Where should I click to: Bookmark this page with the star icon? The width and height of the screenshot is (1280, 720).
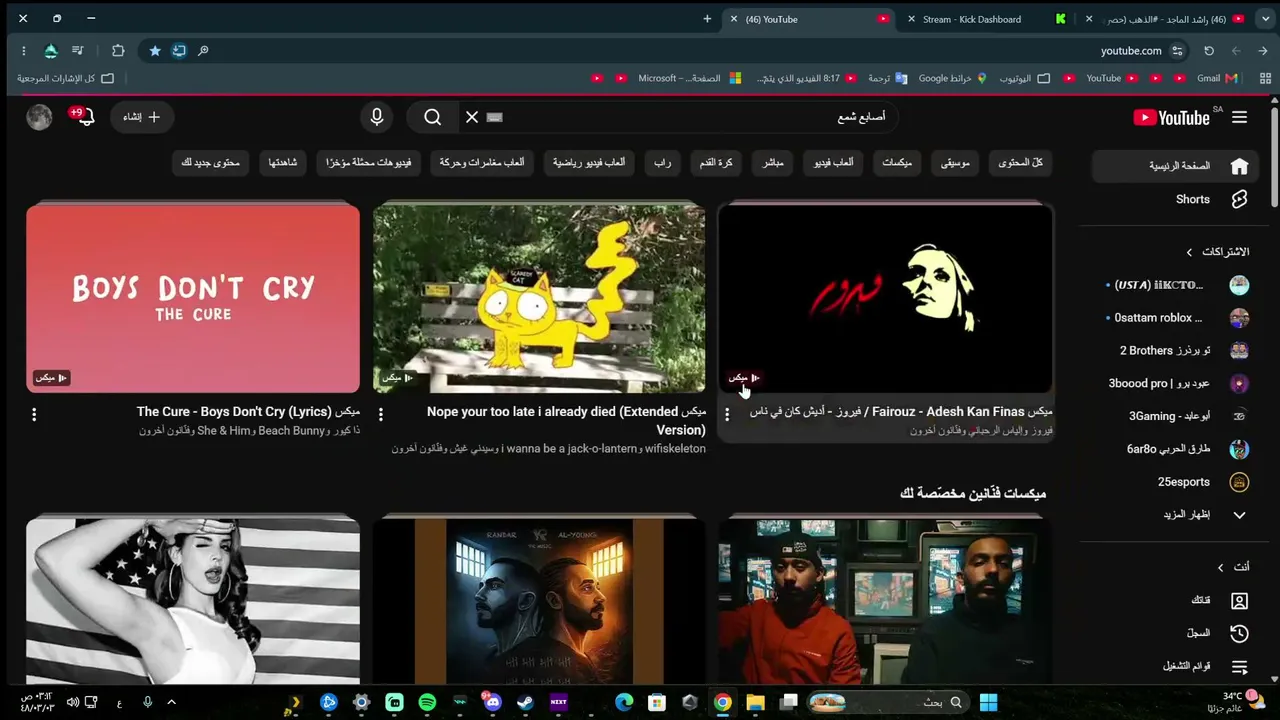155,51
